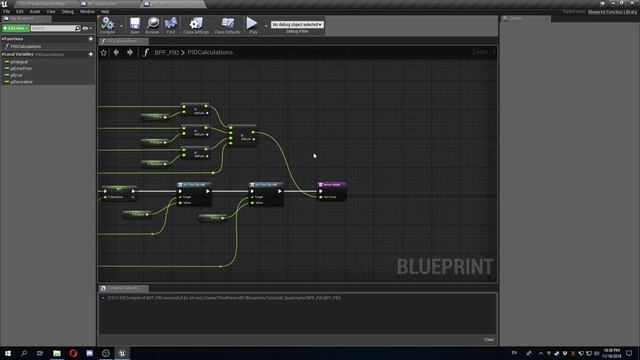Open the Edit menu
This screenshot has width=640, height=360.
pos(20,11)
